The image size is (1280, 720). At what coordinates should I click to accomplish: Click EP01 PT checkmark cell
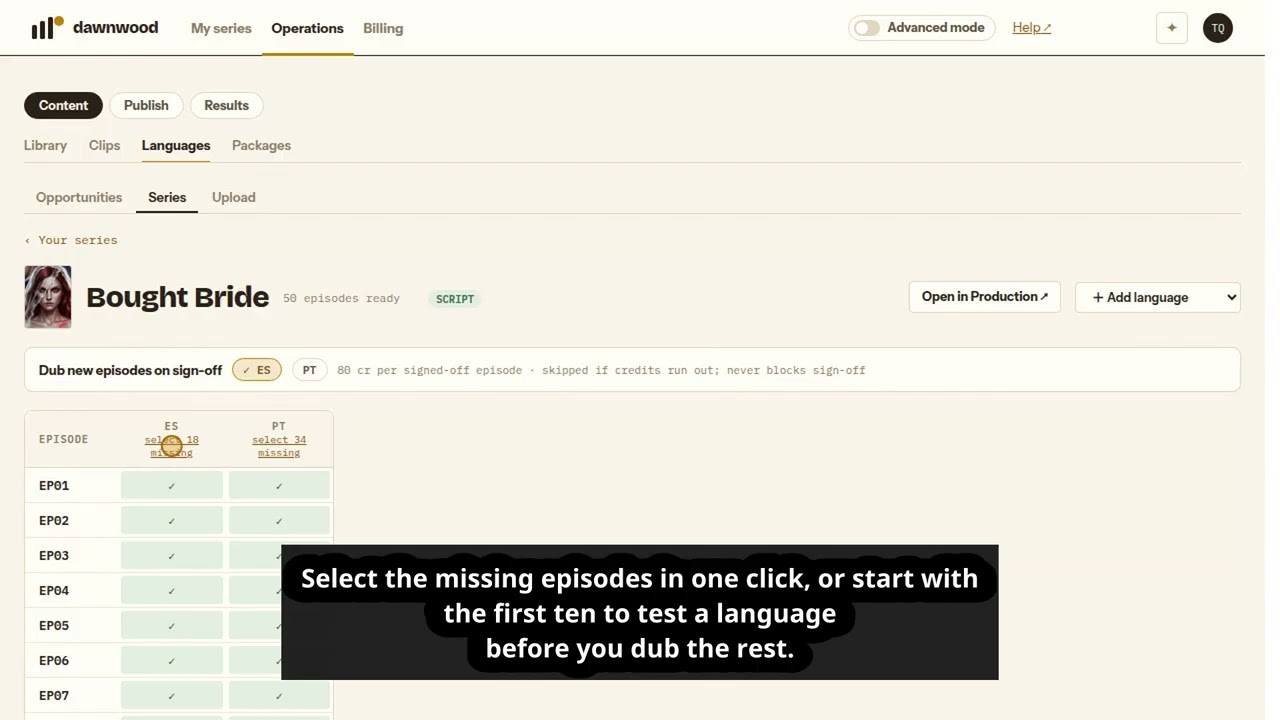[279, 486]
